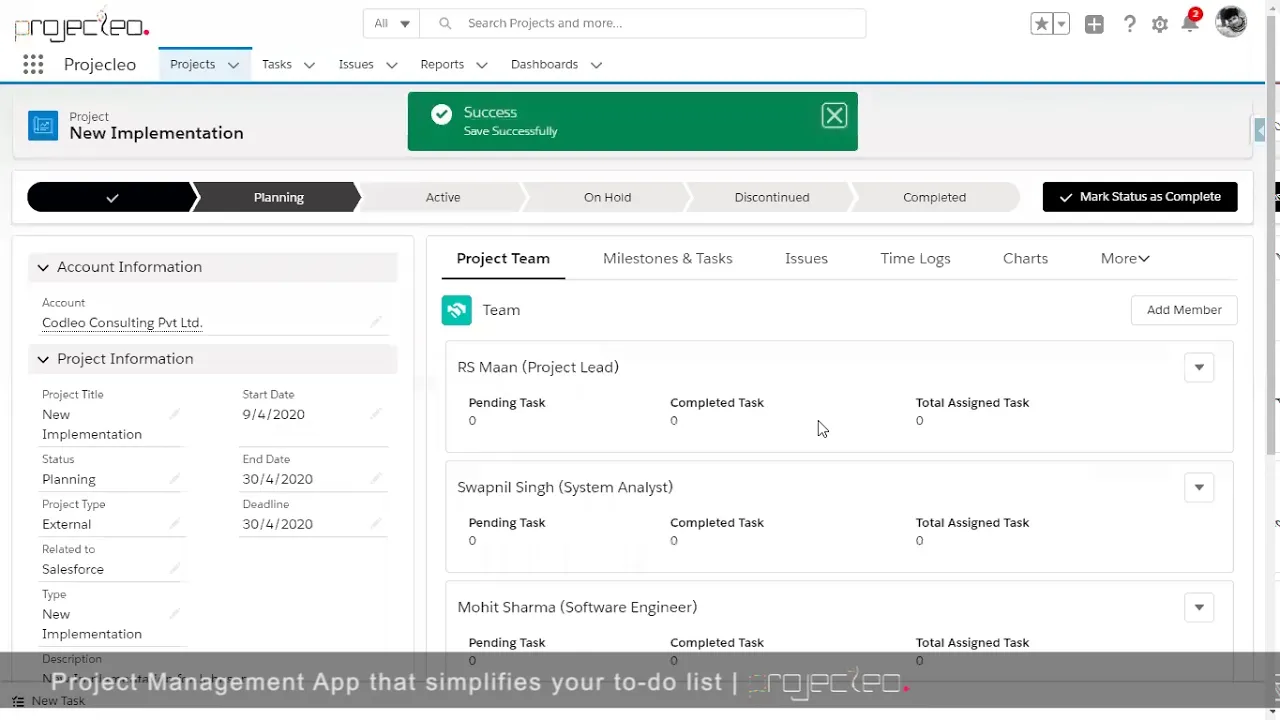The height and width of the screenshot is (720, 1280).
Task: Edit the Status field pencil icon
Action: click(x=174, y=479)
